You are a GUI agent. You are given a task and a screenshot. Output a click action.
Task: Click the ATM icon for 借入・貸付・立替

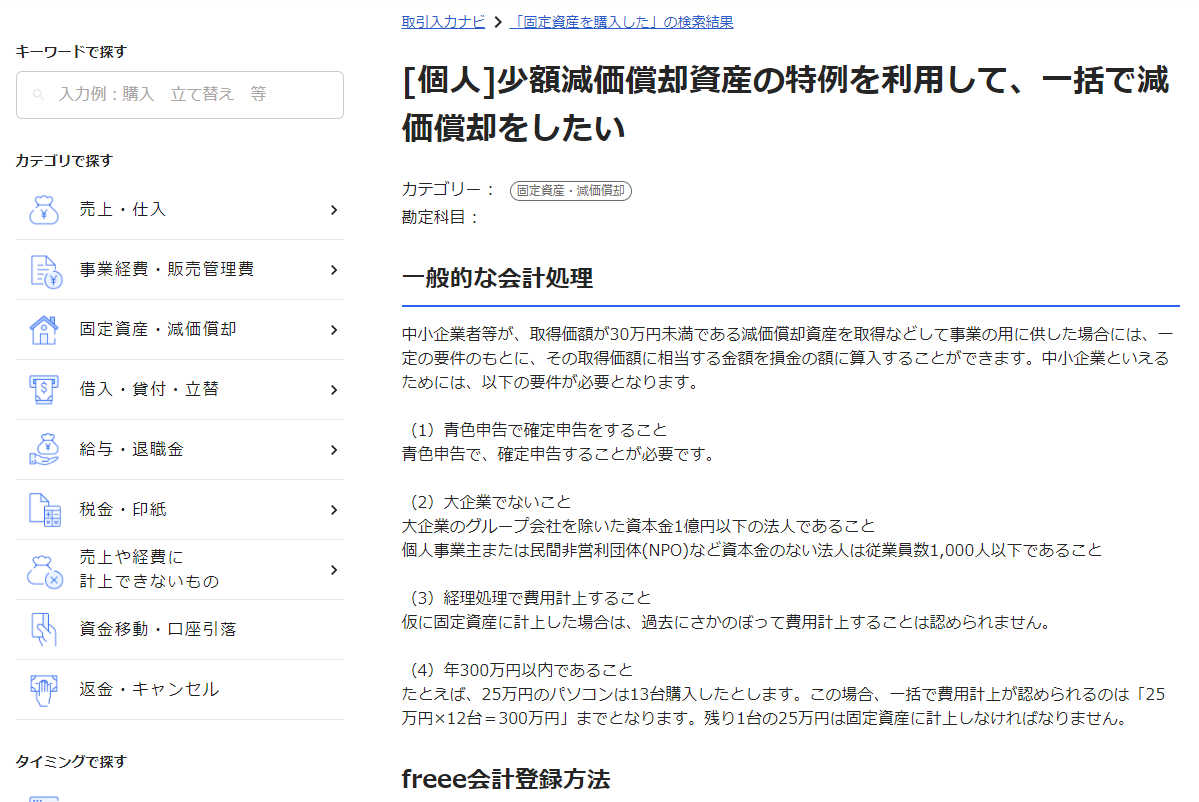click(44, 390)
